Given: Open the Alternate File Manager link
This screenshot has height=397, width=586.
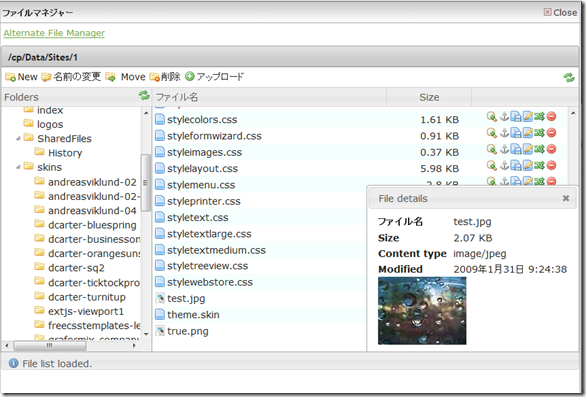Looking at the screenshot, I should click(54, 33).
